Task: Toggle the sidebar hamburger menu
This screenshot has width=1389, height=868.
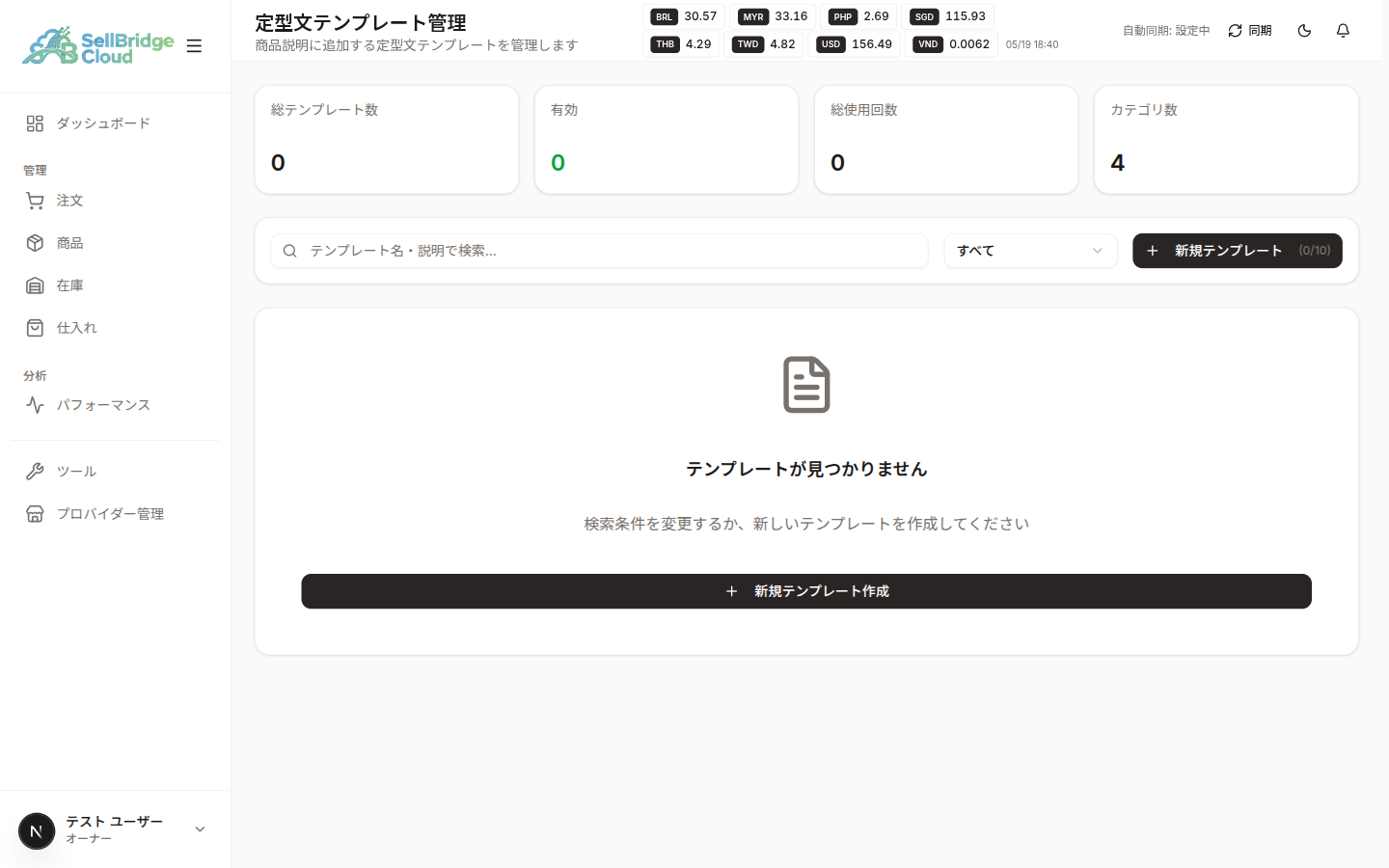Action: tap(194, 45)
